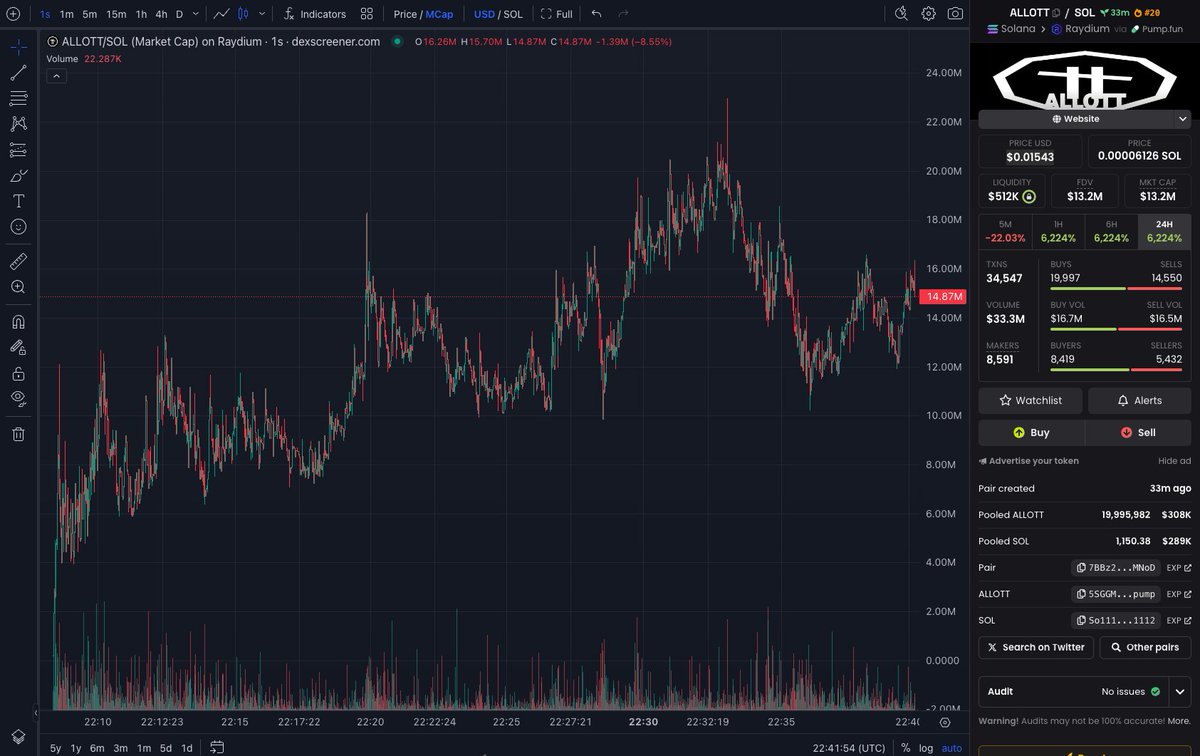Expand the chevron beside the Website button
This screenshot has width=1200, height=756.
click(1182, 119)
